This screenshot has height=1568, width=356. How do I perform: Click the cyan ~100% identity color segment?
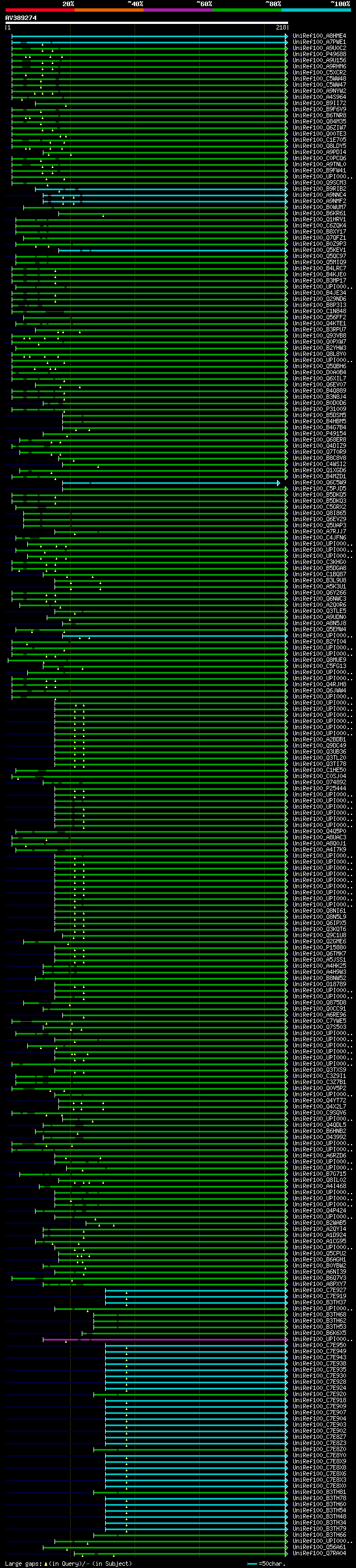click(316, 10)
